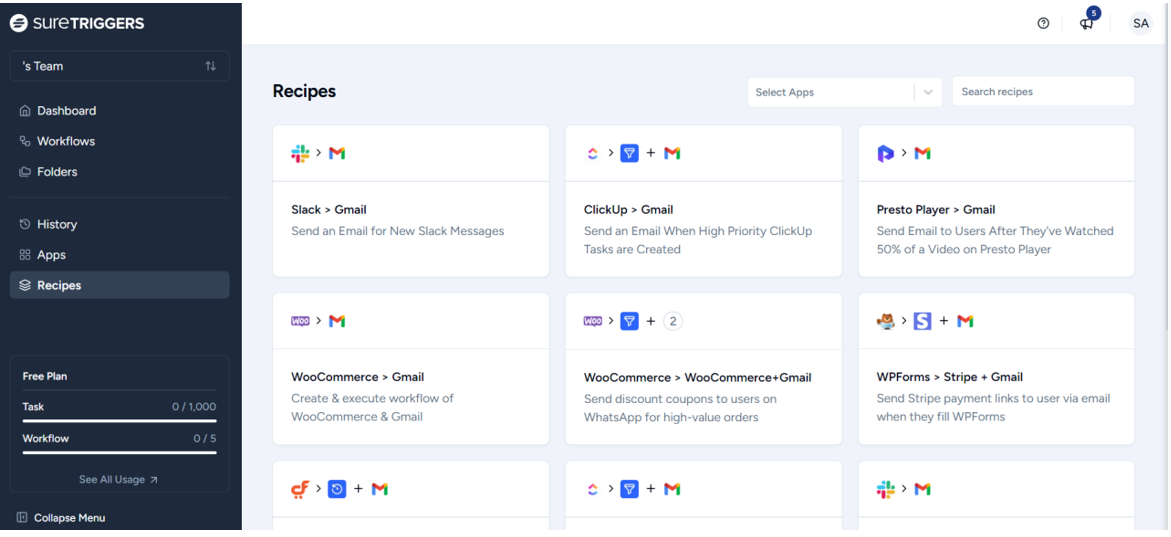Click See All Usage link

(119, 479)
